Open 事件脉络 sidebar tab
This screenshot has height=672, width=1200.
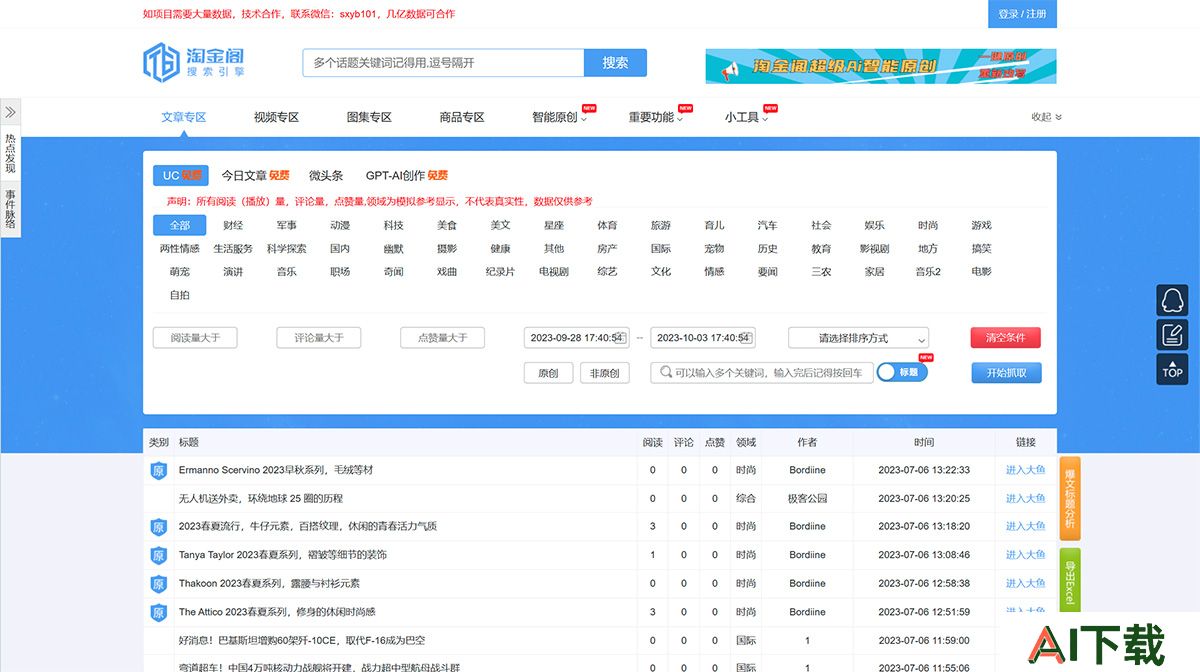10,209
